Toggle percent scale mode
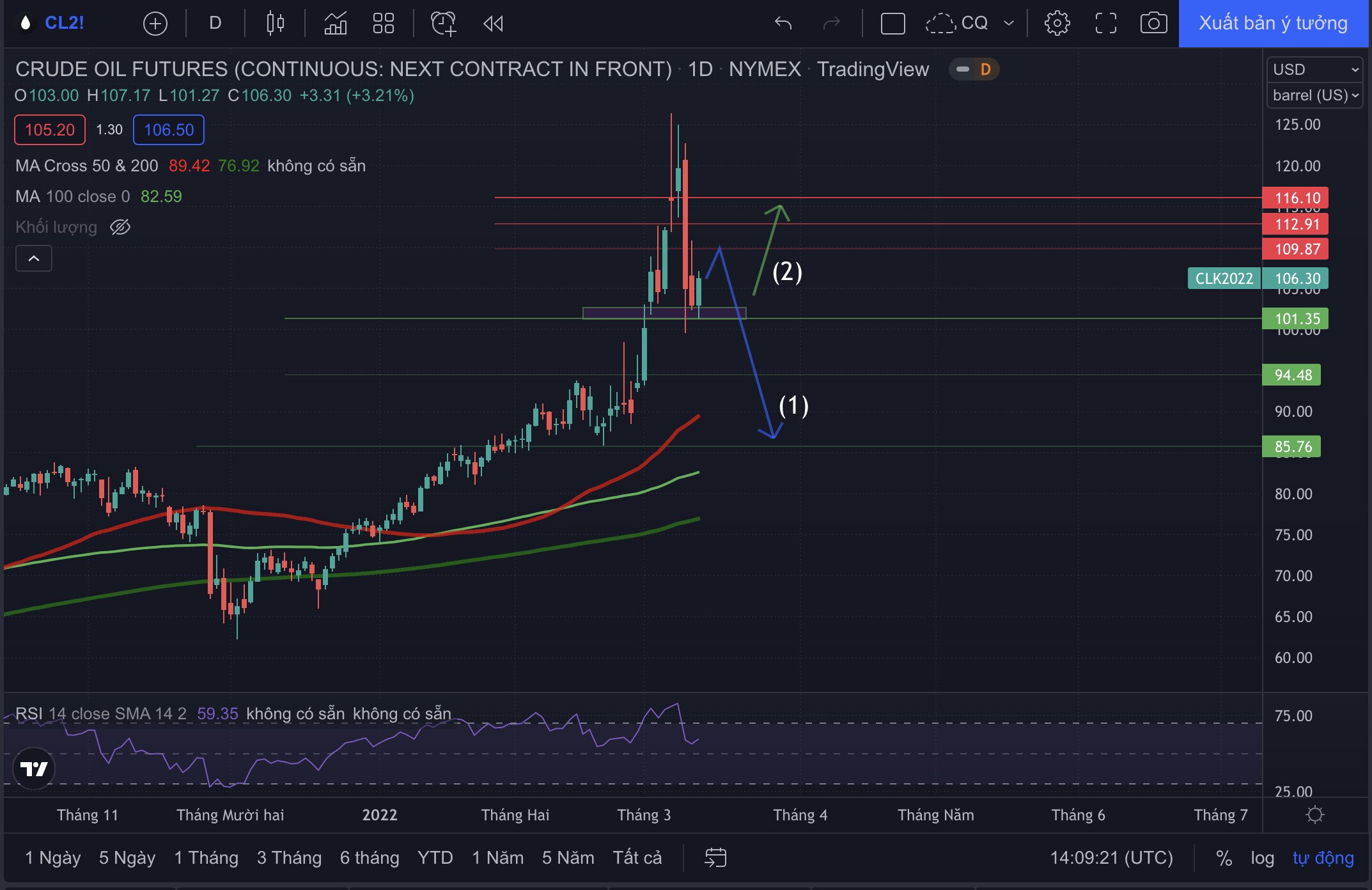 click(1224, 857)
